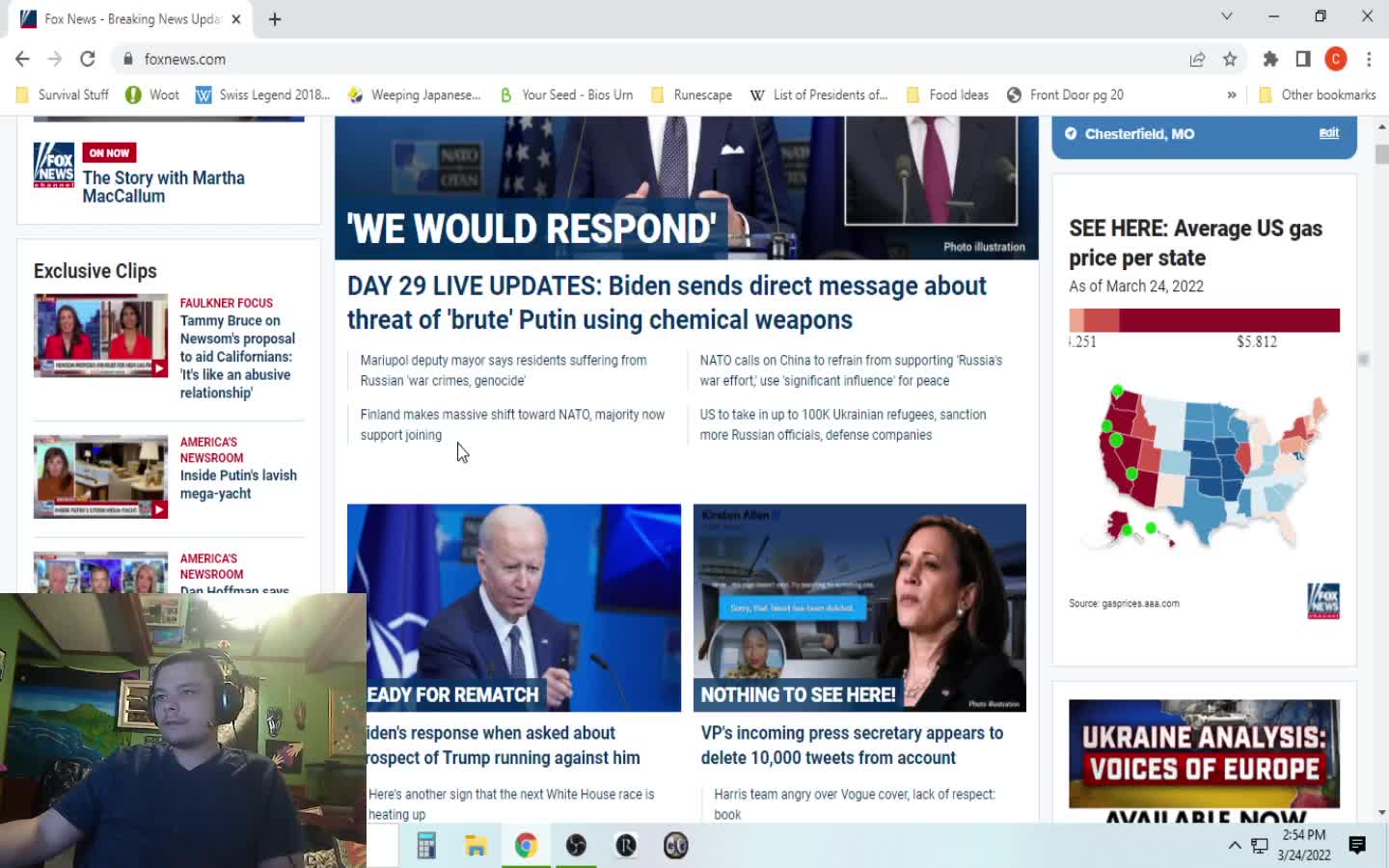
Task: Open Tammy Bruce on Newsom's proposal story
Action: coord(237,357)
